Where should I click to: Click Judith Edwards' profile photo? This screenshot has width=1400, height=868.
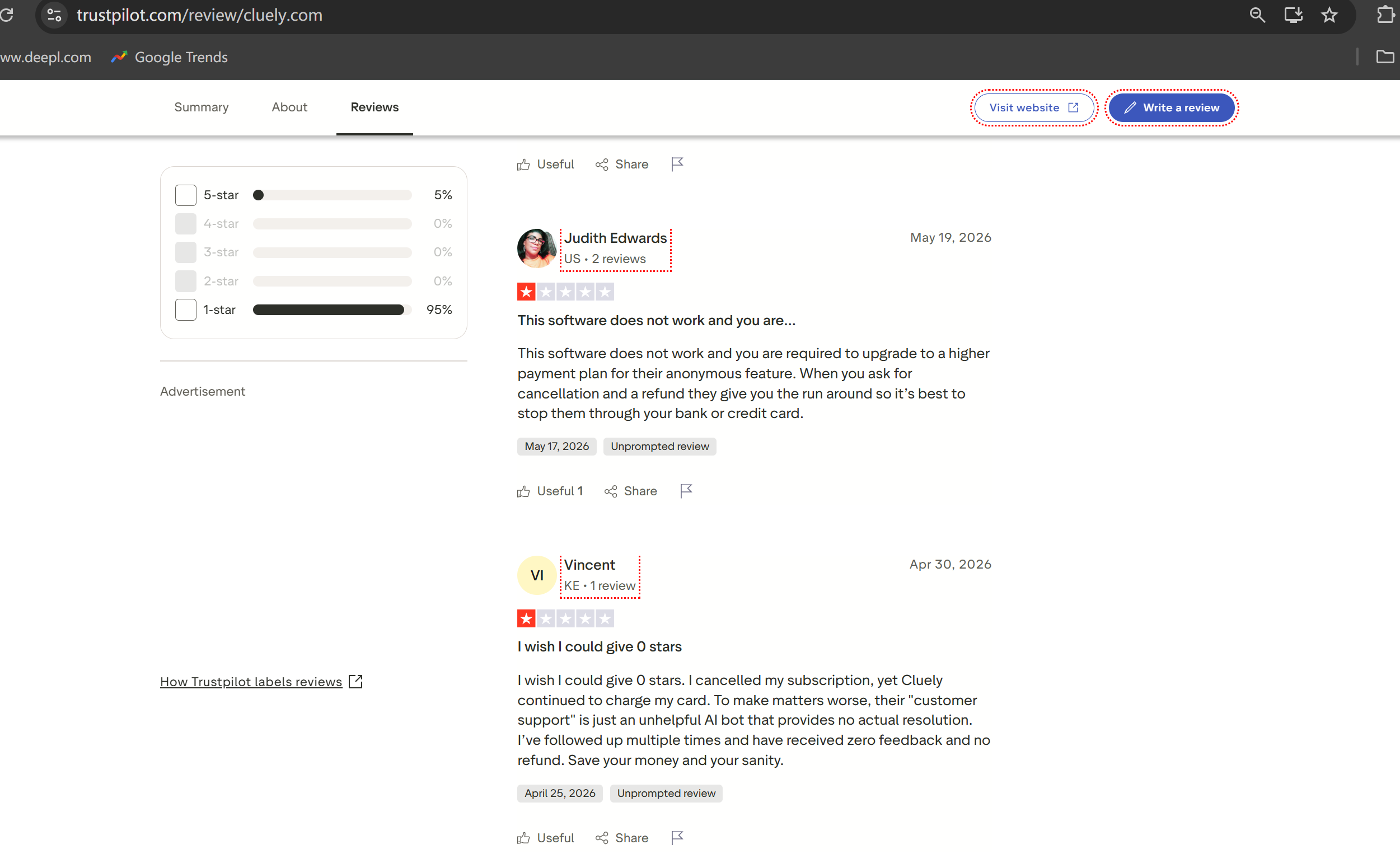(x=536, y=248)
